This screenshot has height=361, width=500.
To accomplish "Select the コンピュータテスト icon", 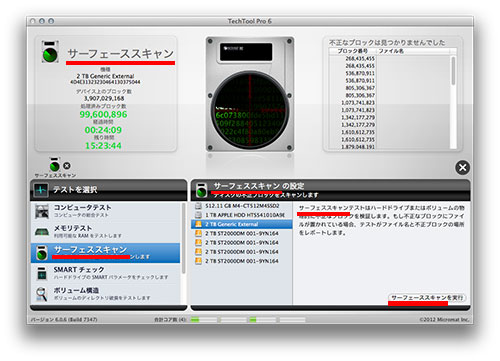I will [42, 211].
